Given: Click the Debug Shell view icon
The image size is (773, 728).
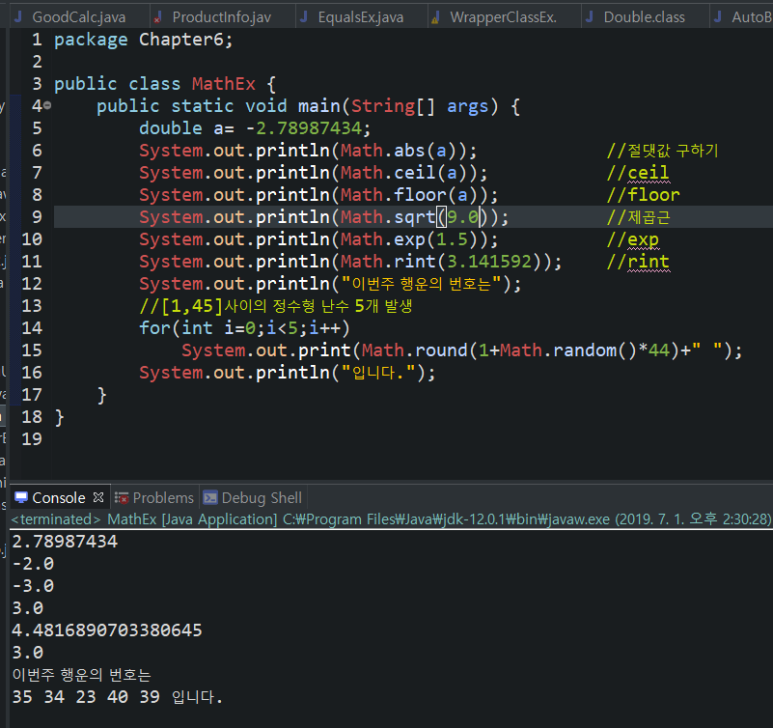Looking at the screenshot, I should pos(210,498).
